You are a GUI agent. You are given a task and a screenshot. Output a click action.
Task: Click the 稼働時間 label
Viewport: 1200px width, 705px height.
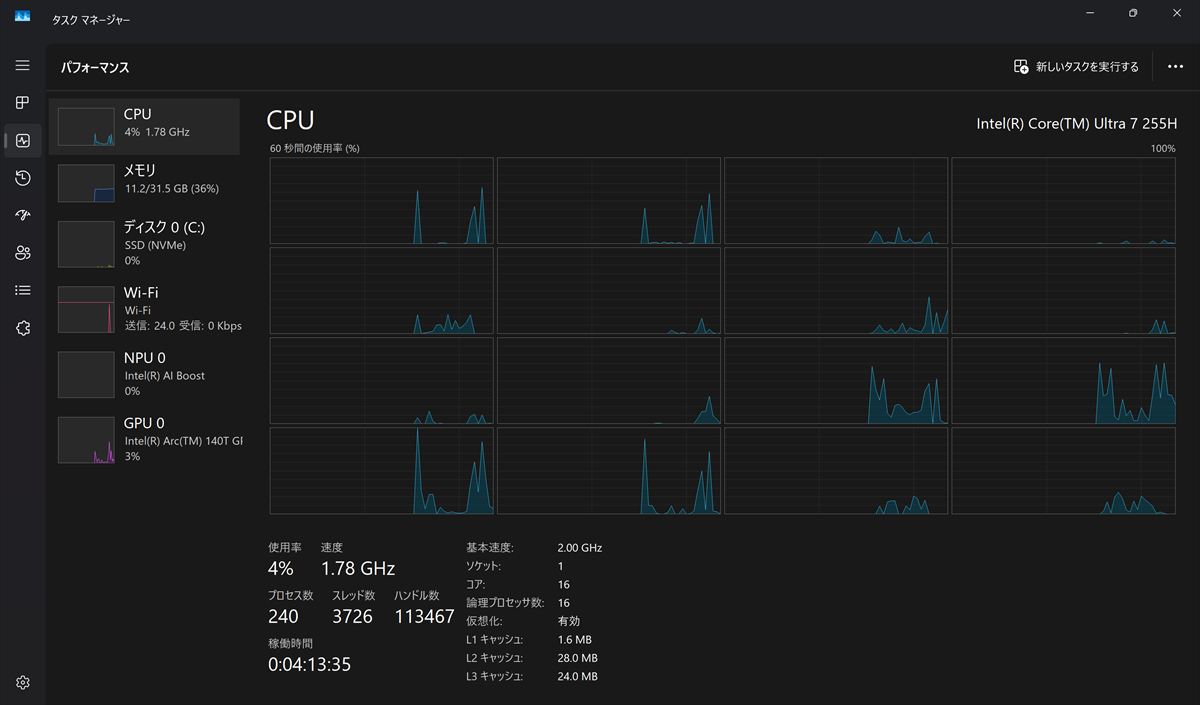290,644
